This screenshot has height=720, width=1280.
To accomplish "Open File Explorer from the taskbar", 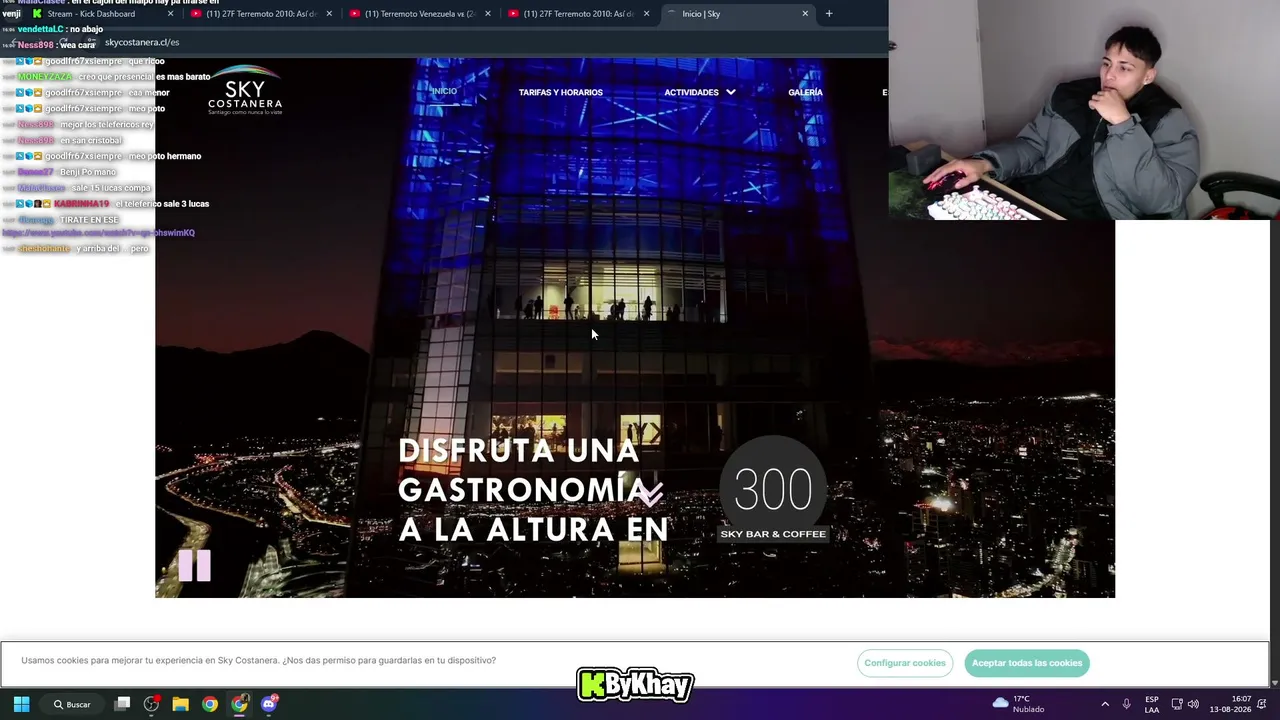I will click(181, 704).
